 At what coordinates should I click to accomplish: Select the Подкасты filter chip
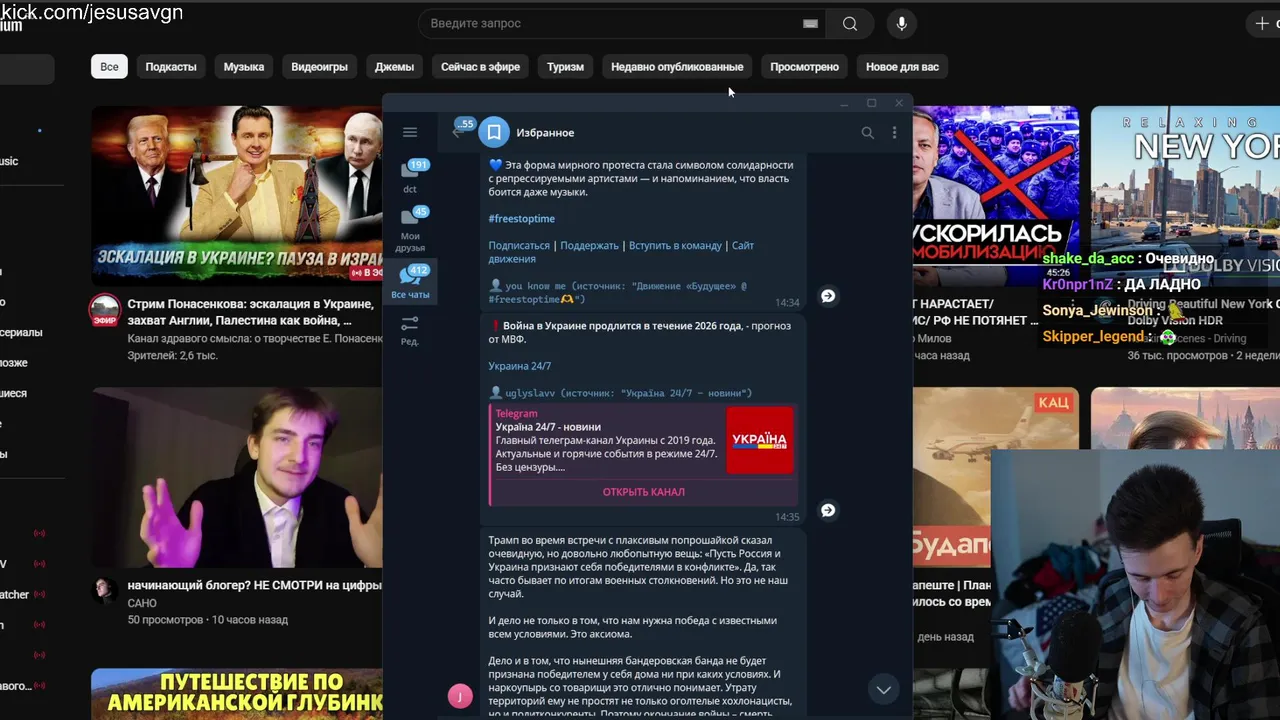pyautogui.click(x=171, y=67)
